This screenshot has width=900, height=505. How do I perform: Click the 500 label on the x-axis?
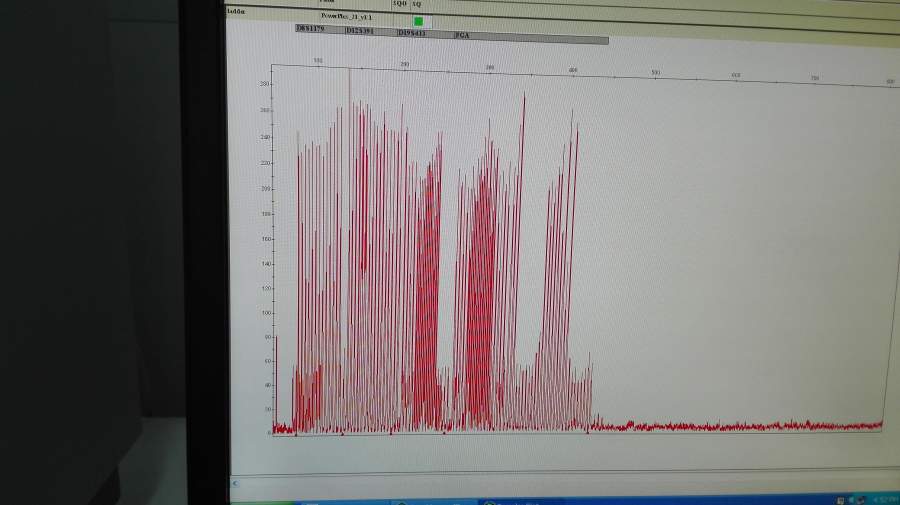click(x=655, y=72)
